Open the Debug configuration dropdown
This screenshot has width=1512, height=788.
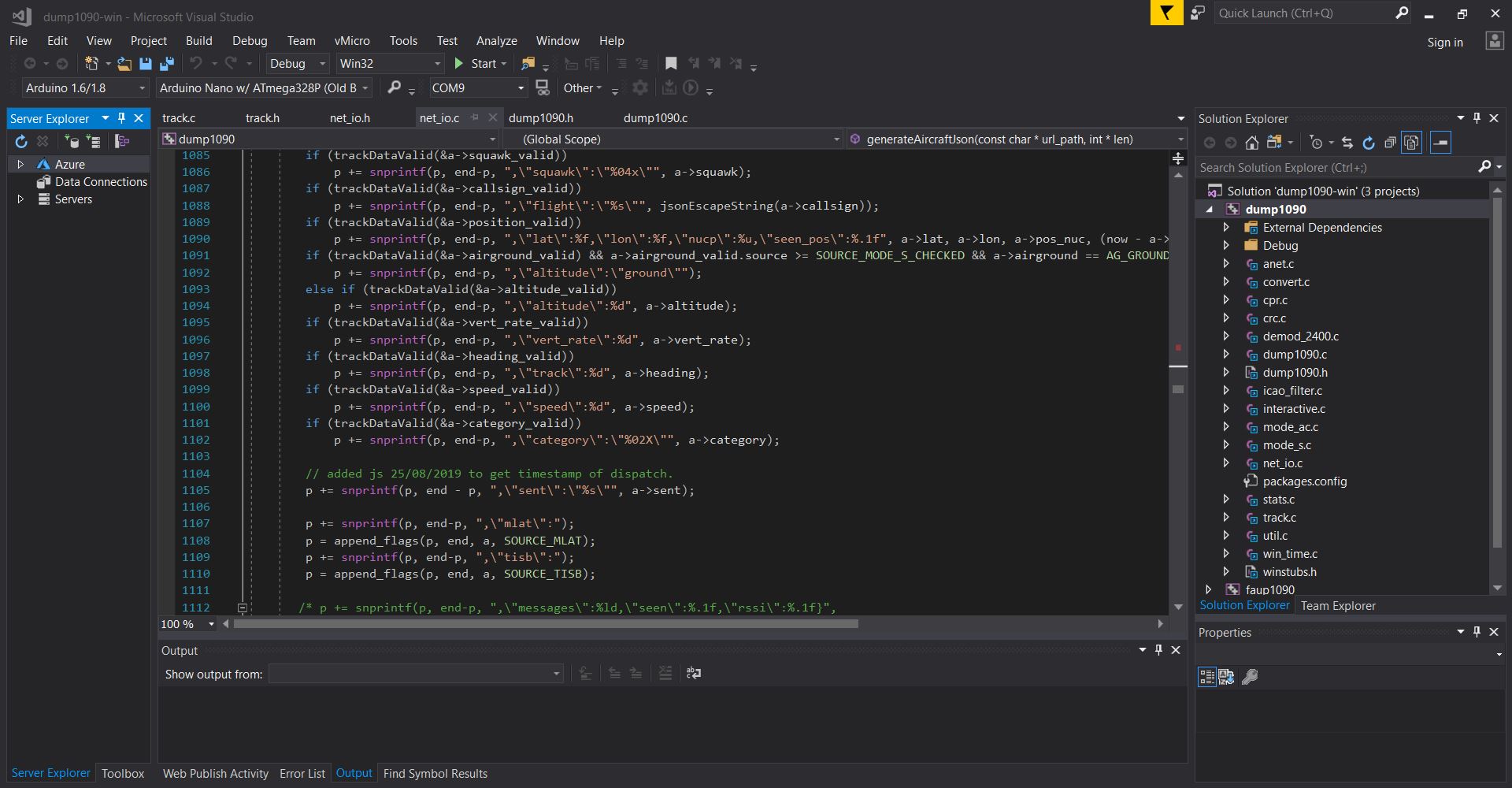(298, 64)
